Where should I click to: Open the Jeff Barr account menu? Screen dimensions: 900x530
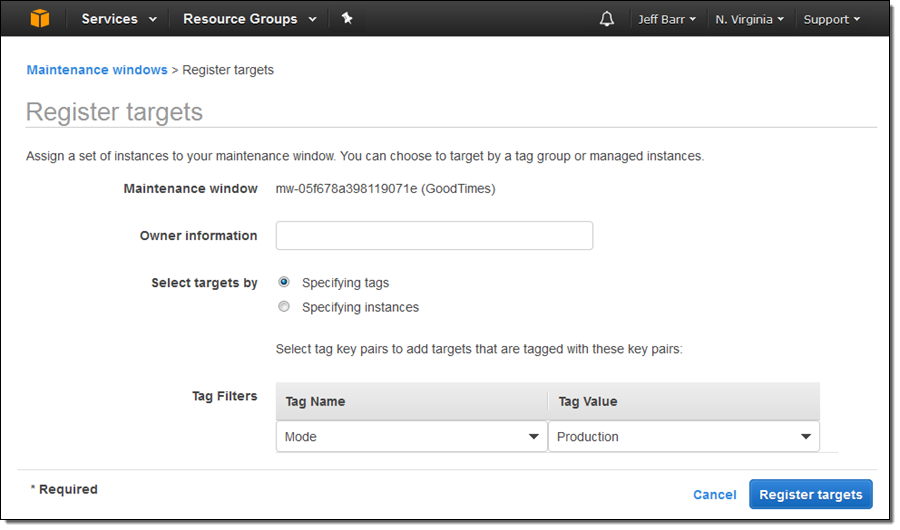click(667, 19)
